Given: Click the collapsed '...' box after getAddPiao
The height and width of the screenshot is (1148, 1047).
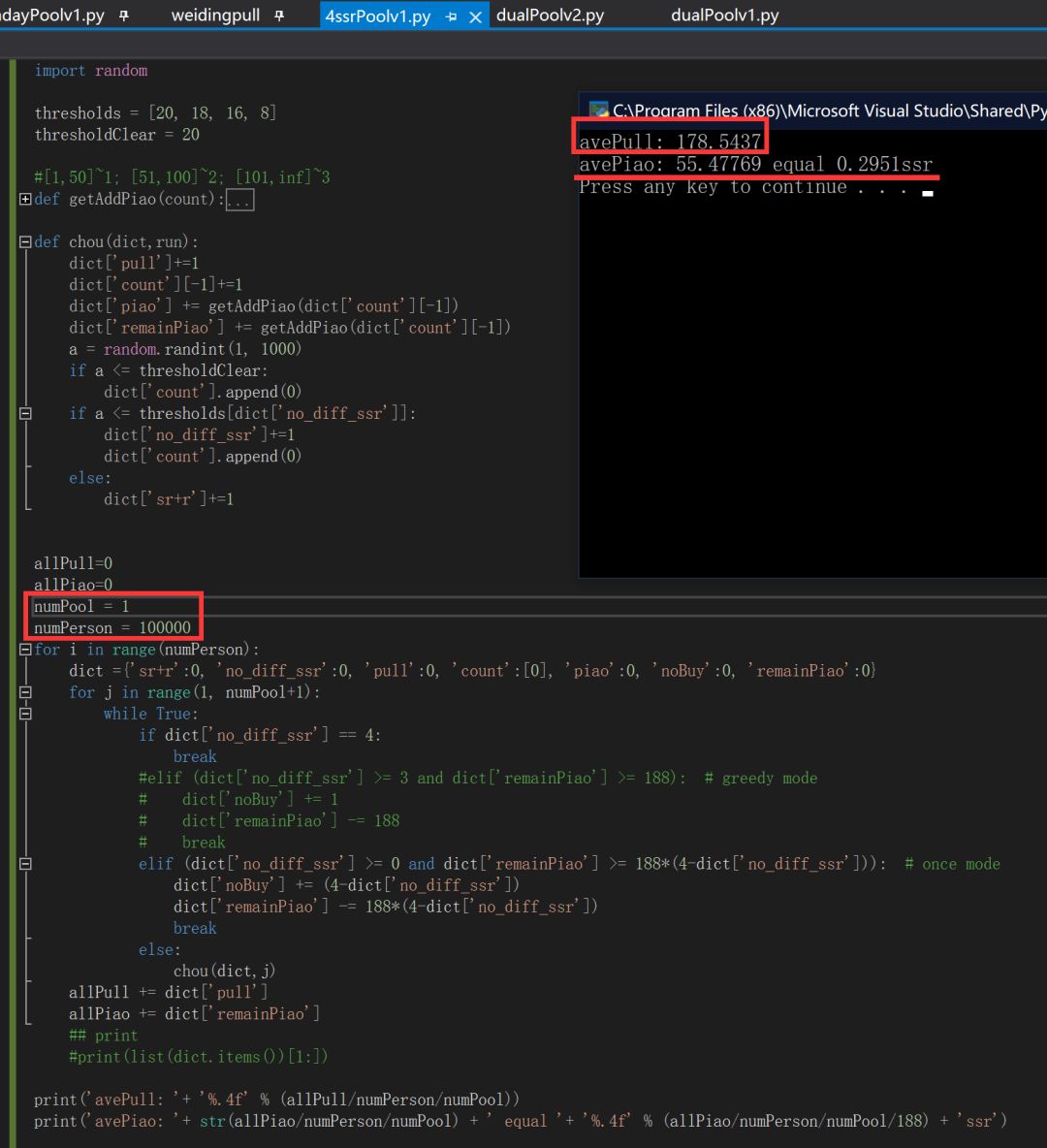Looking at the screenshot, I should [x=239, y=199].
